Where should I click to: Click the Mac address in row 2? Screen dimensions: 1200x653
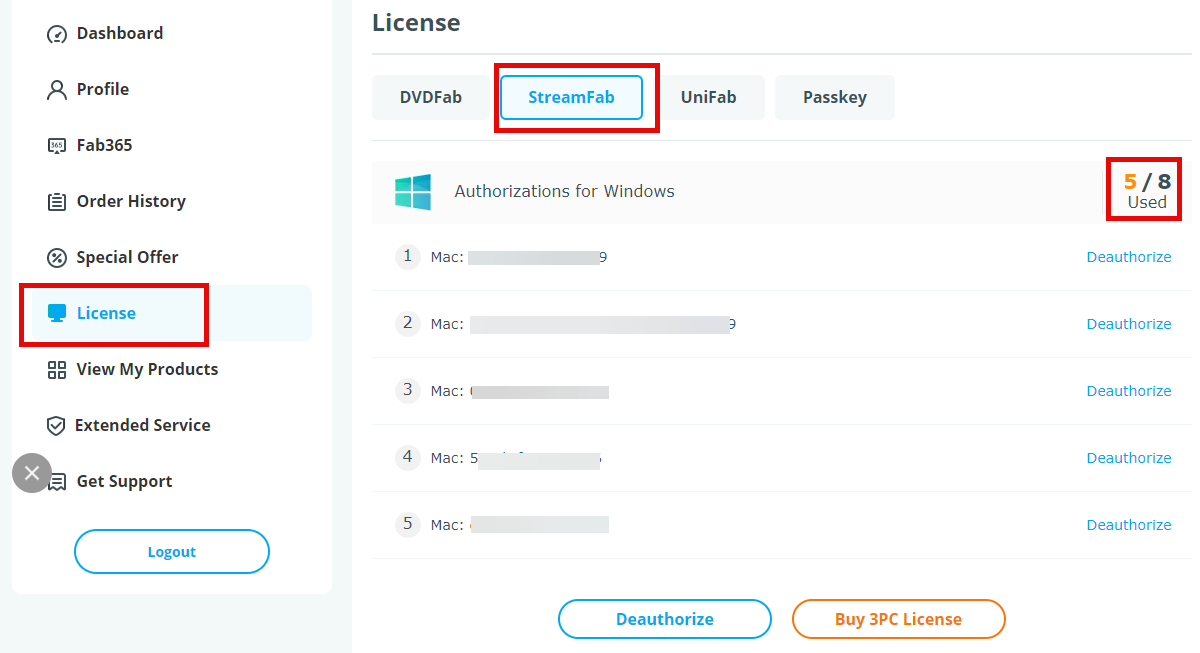[584, 324]
